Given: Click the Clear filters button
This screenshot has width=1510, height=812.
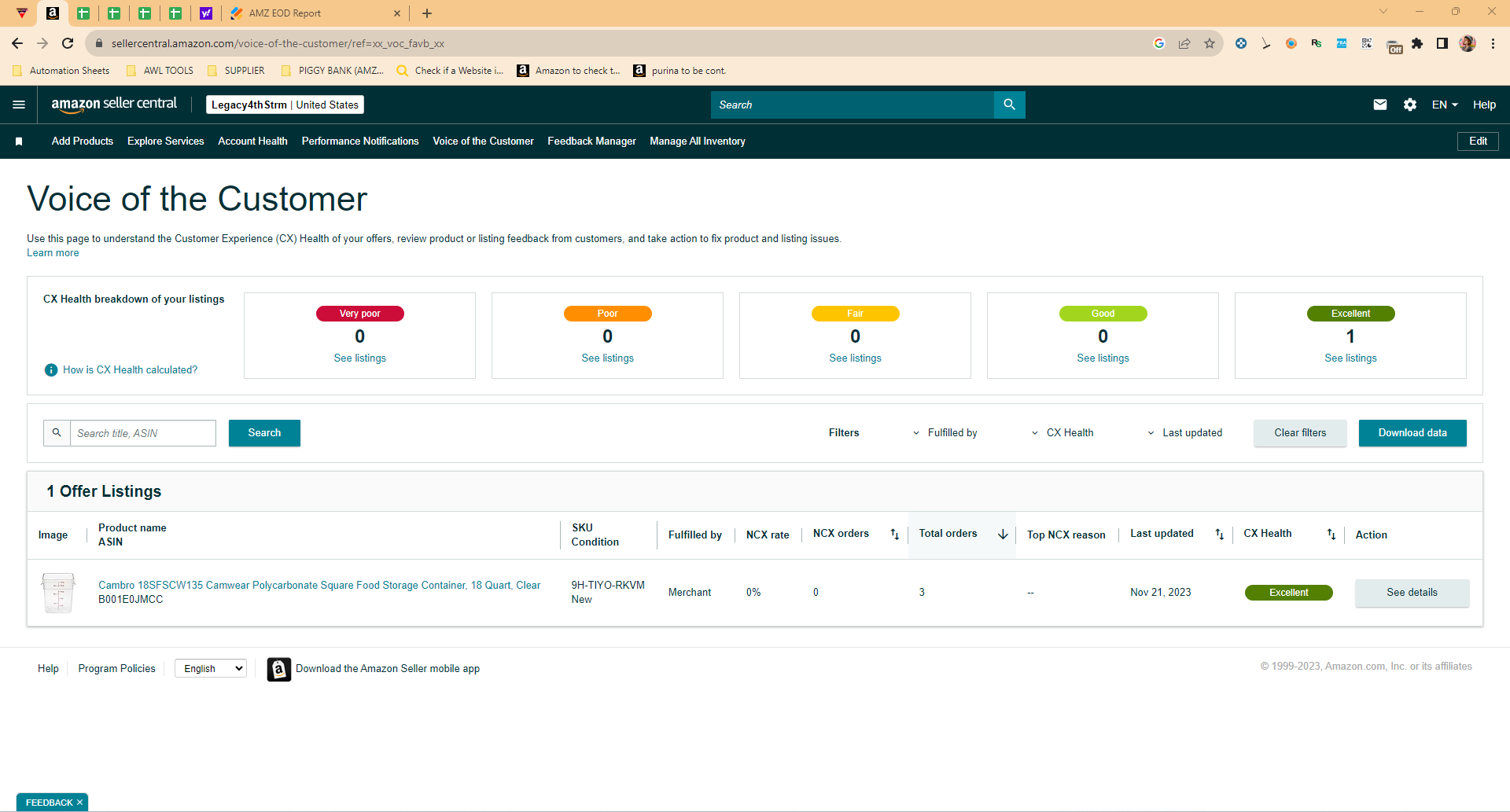Looking at the screenshot, I should (x=1300, y=433).
